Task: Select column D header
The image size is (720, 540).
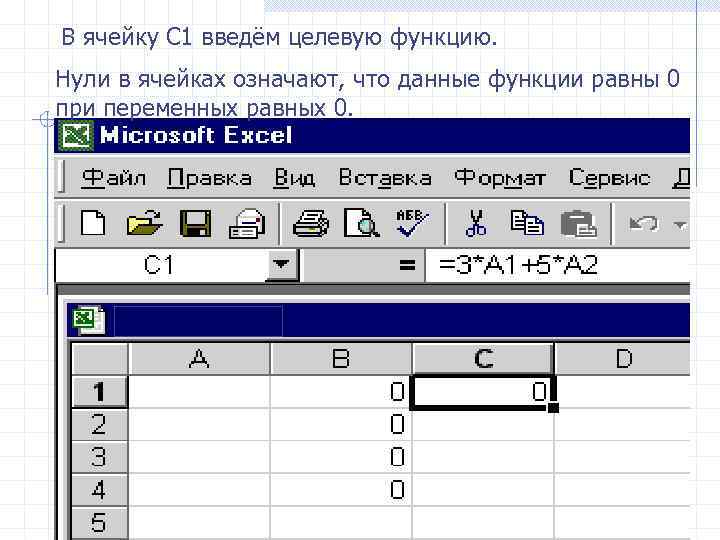Action: (623, 359)
